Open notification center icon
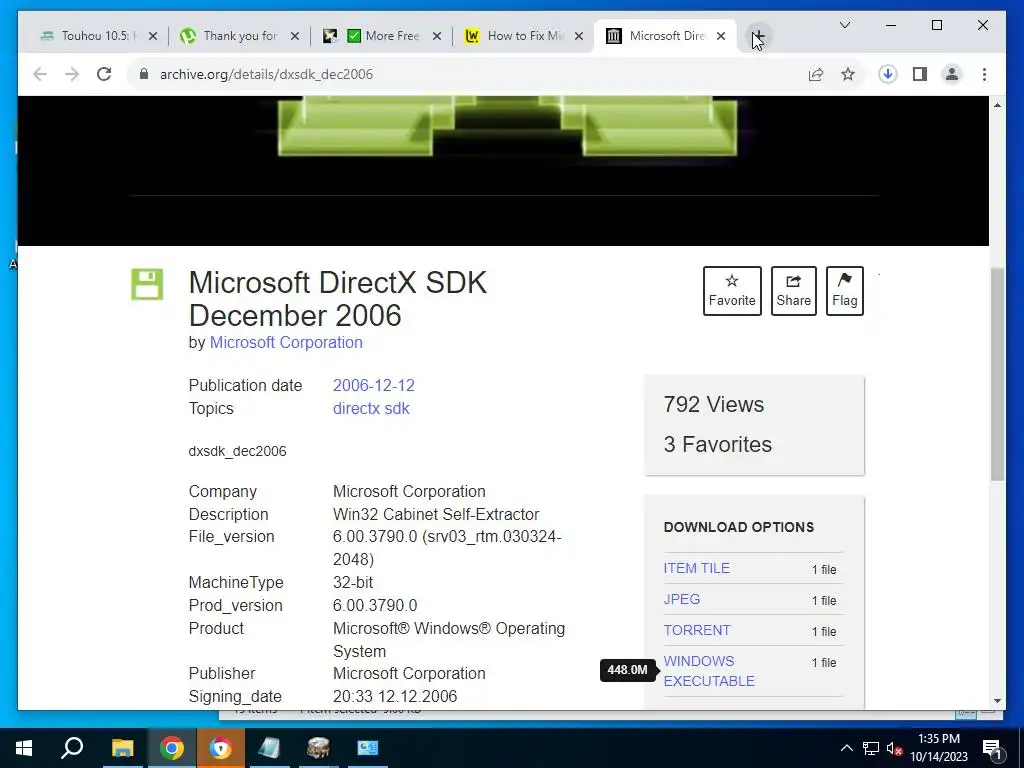 coord(992,748)
